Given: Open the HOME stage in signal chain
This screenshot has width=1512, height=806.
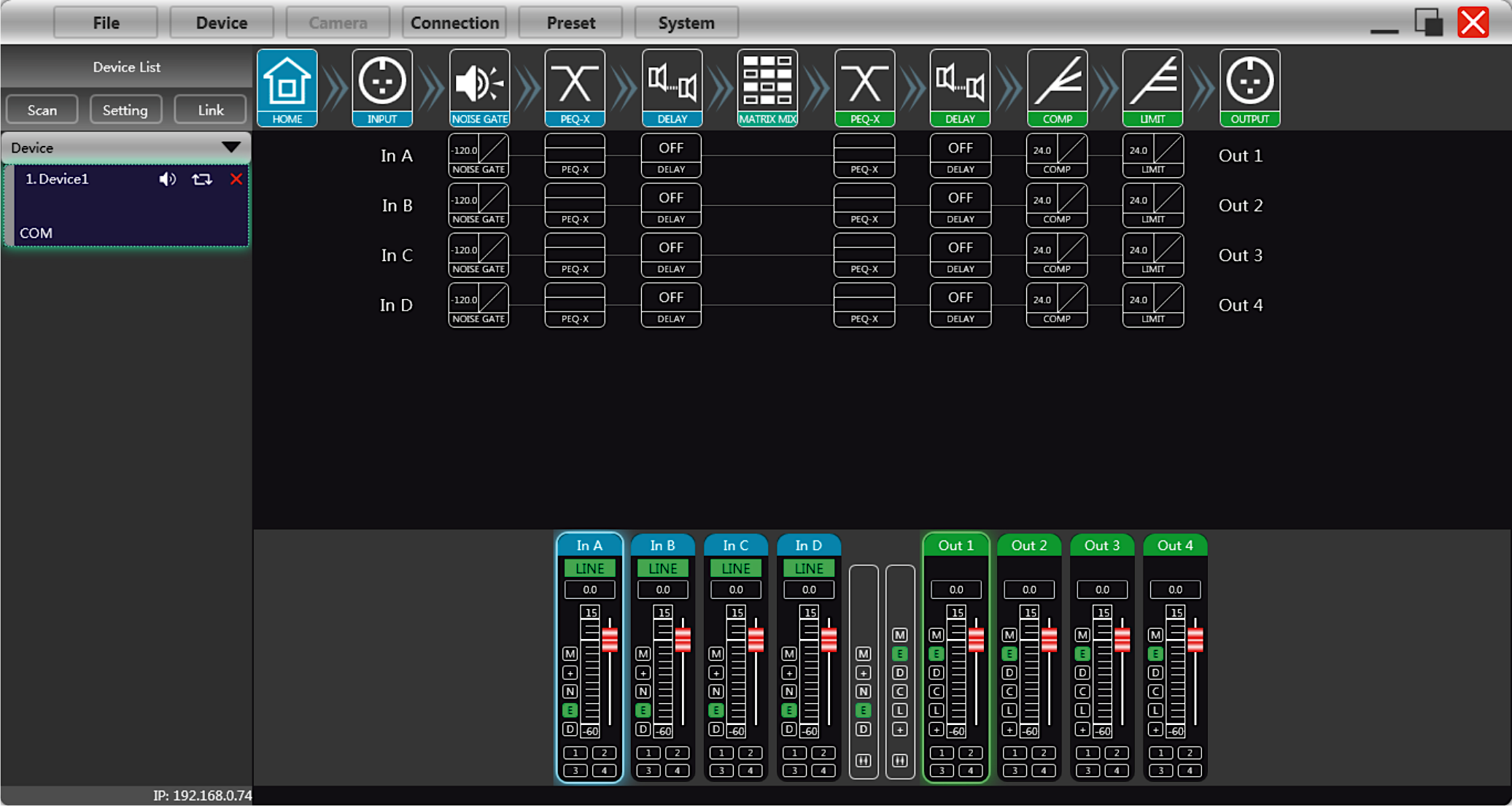Looking at the screenshot, I should point(287,88).
